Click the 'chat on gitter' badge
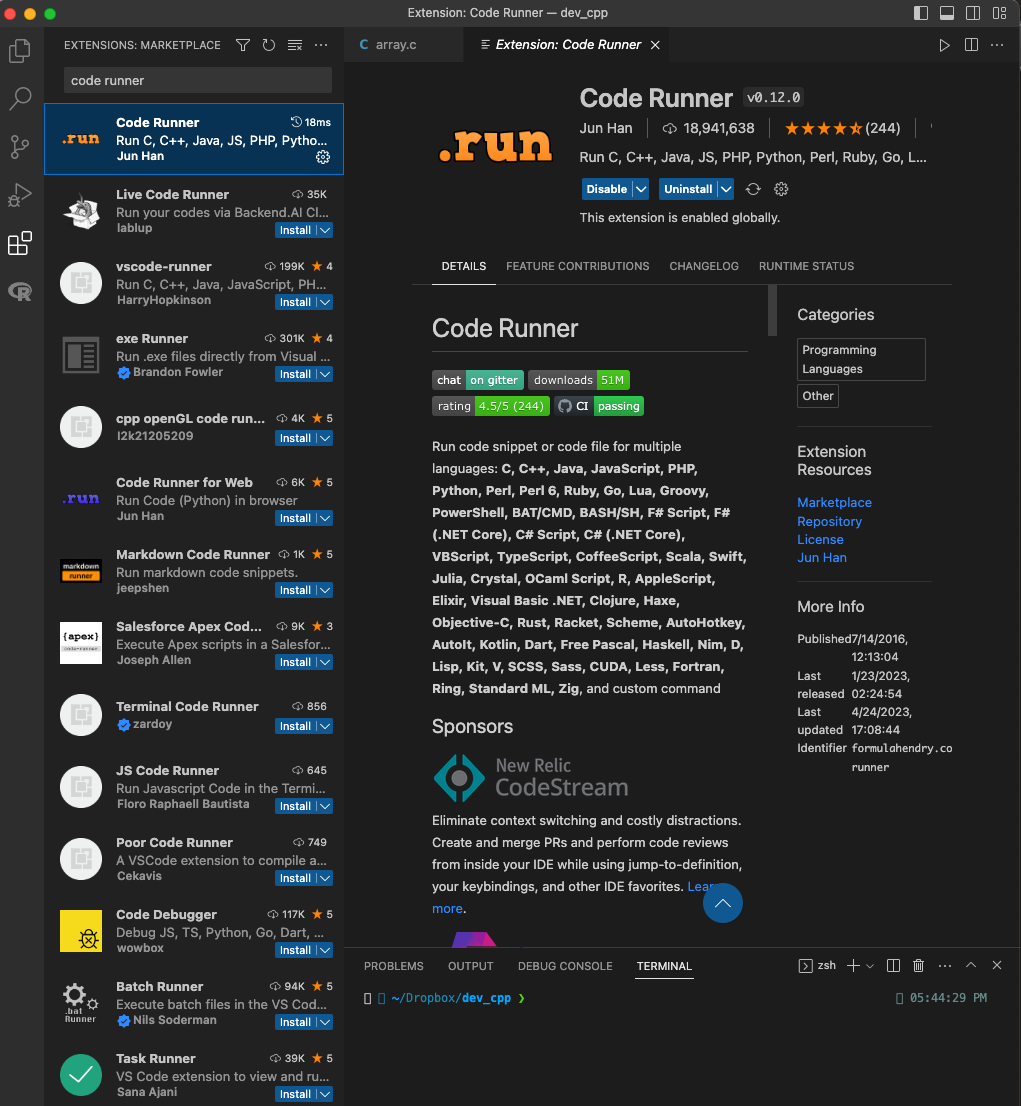This screenshot has height=1106, width=1021. tap(478, 380)
